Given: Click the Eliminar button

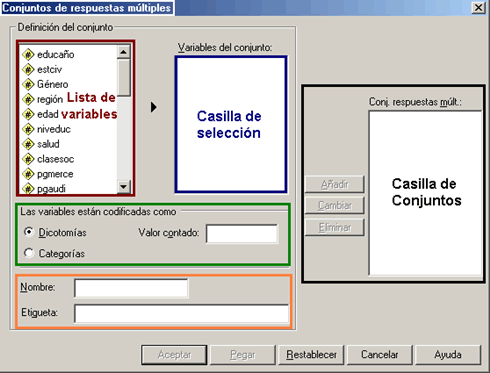Looking at the screenshot, I should (334, 227).
